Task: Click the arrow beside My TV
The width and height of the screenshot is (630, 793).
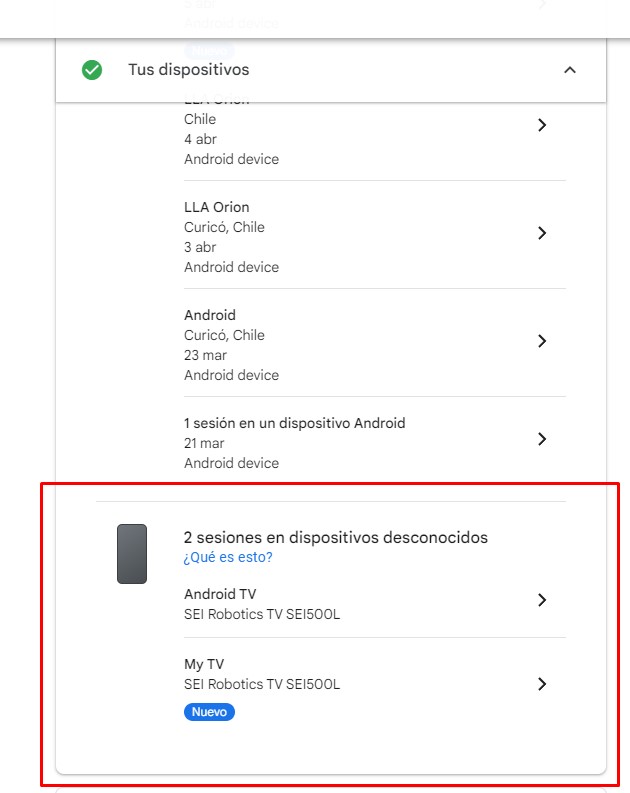Action: tap(542, 684)
